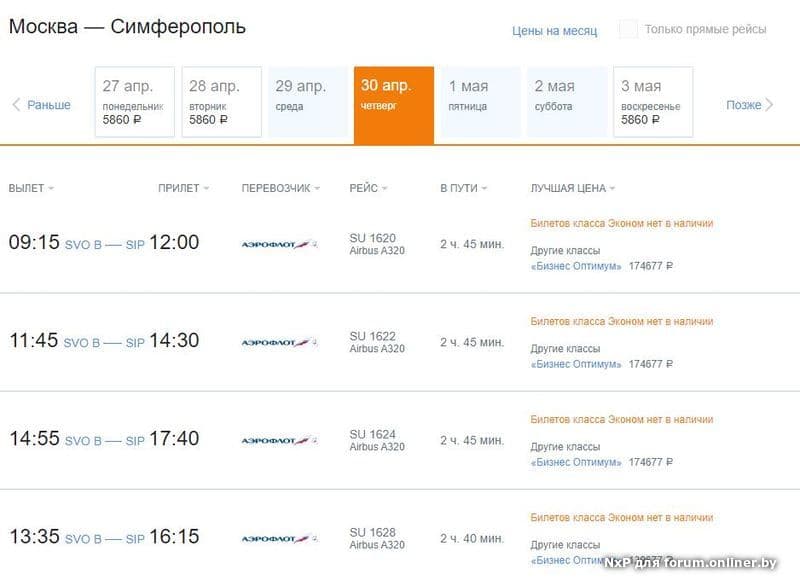Image resolution: width=800 pixels, height=586 pixels.
Task: Click the right arrow next to Позже
Action: click(769, 105)
